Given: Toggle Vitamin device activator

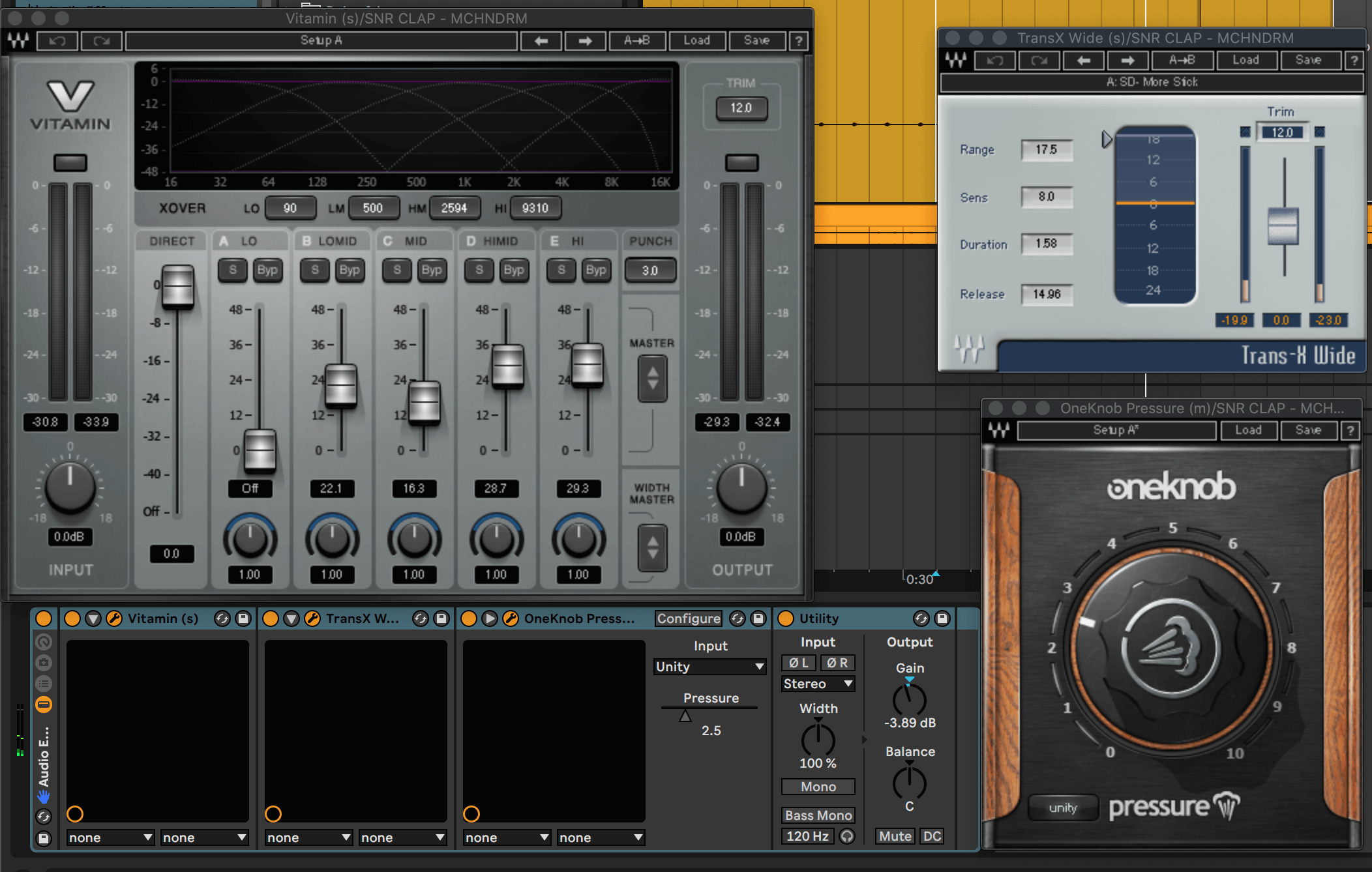Looking at the screenshot, I should [x=72, y=618].
